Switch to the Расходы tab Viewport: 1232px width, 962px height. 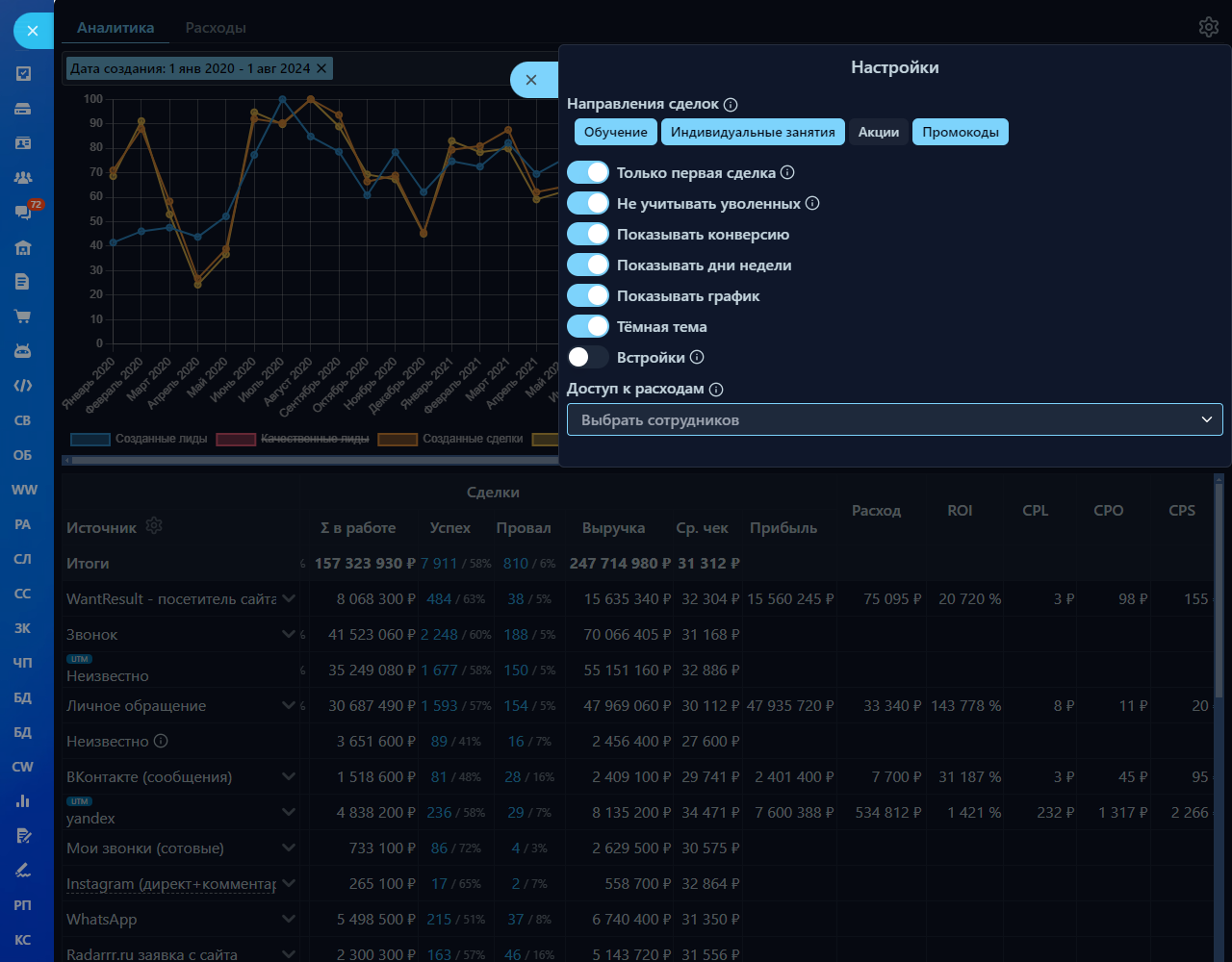tap(216, 28)
